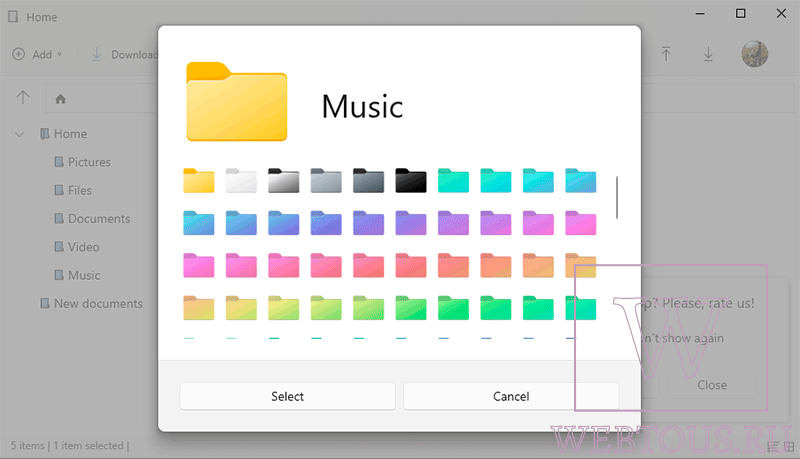The height and width of the screenshot is (459, 800).
Task: Select the Documents folder in the sidebar
Action: [92, 219]
